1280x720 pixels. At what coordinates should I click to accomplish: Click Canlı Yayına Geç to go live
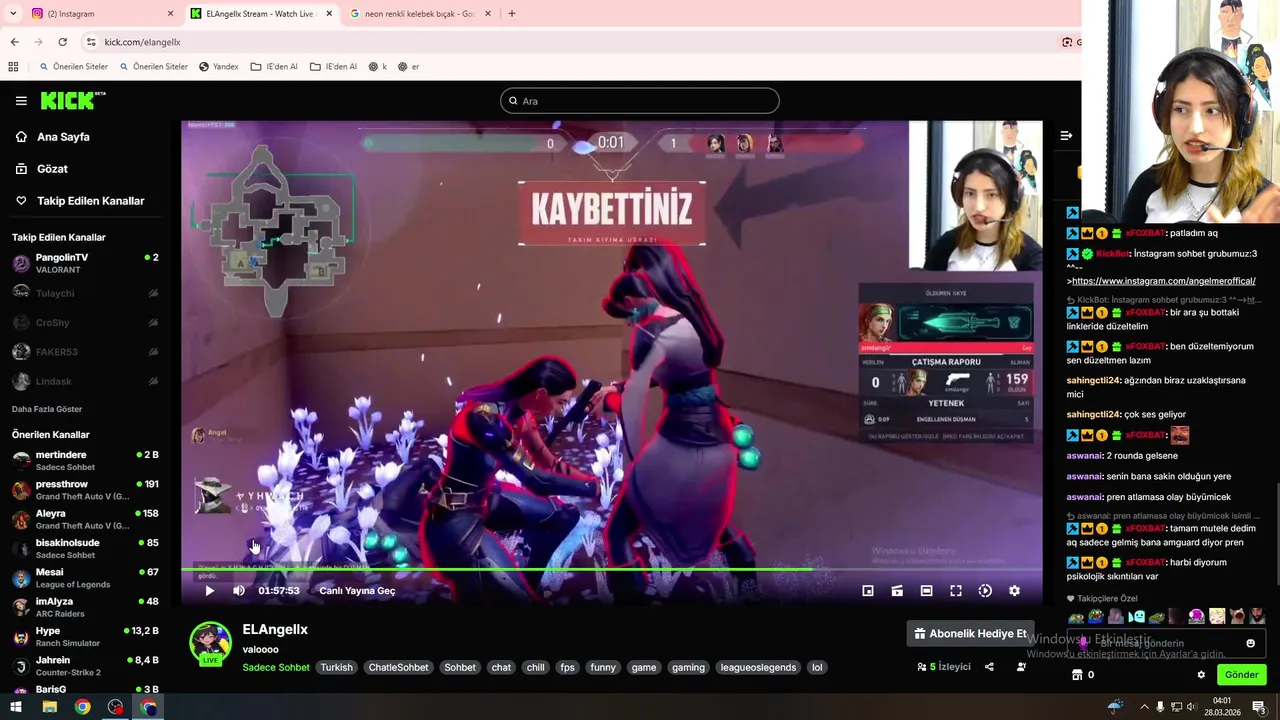coord(357,591)
